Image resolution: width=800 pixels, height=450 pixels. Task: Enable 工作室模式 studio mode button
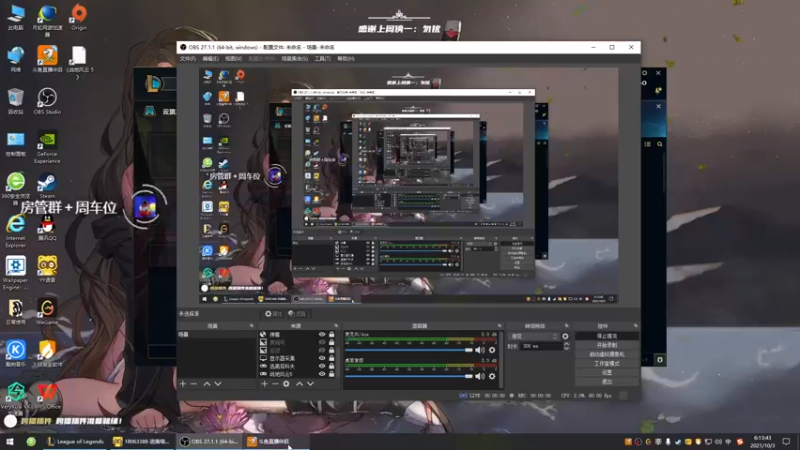pyautogui.click(x=607, y=363)
